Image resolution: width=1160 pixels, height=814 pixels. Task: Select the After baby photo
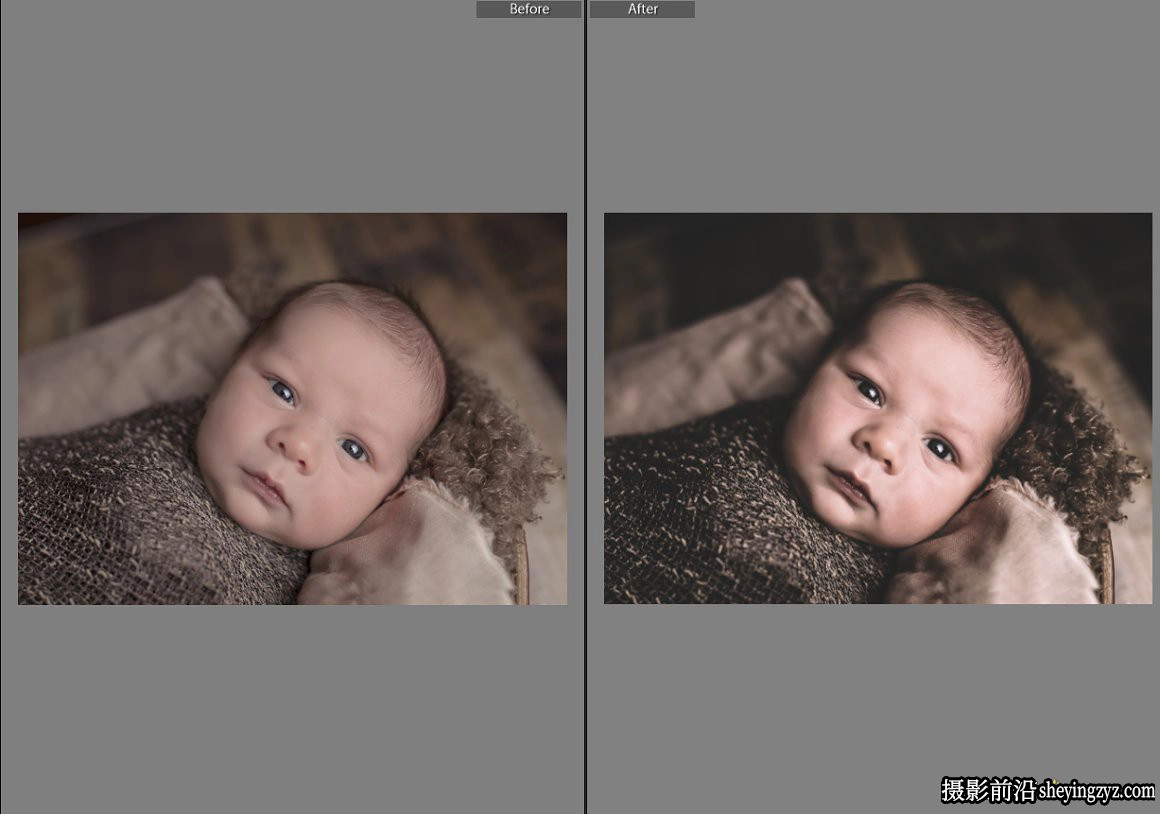tap(878, 408)
